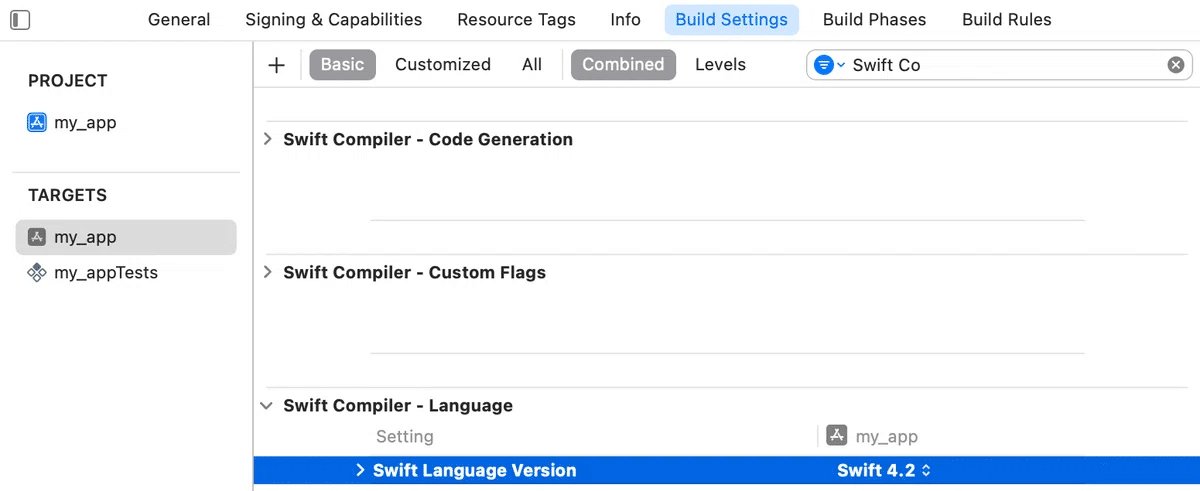Click the build settings search field
1200x491 pixels.
(x=999, y=65)
